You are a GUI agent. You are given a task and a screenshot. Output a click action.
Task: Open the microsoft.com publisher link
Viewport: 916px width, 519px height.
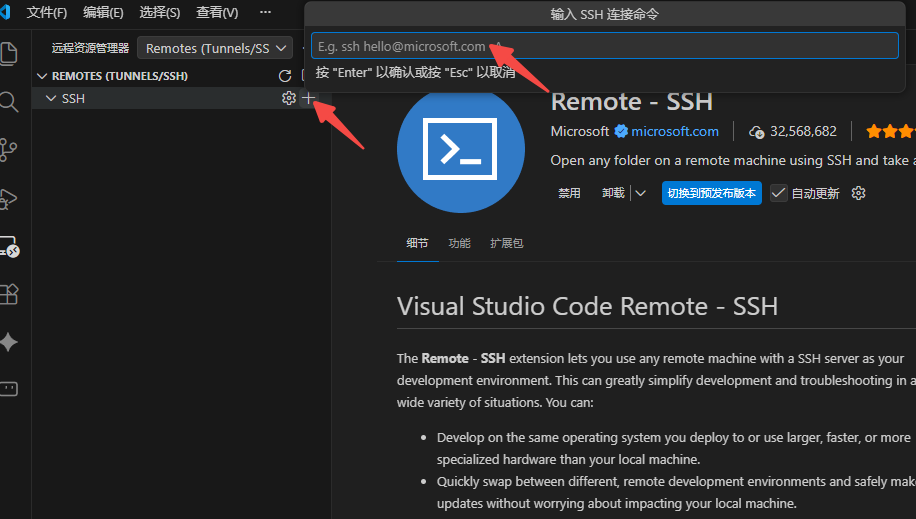point(675,131)
